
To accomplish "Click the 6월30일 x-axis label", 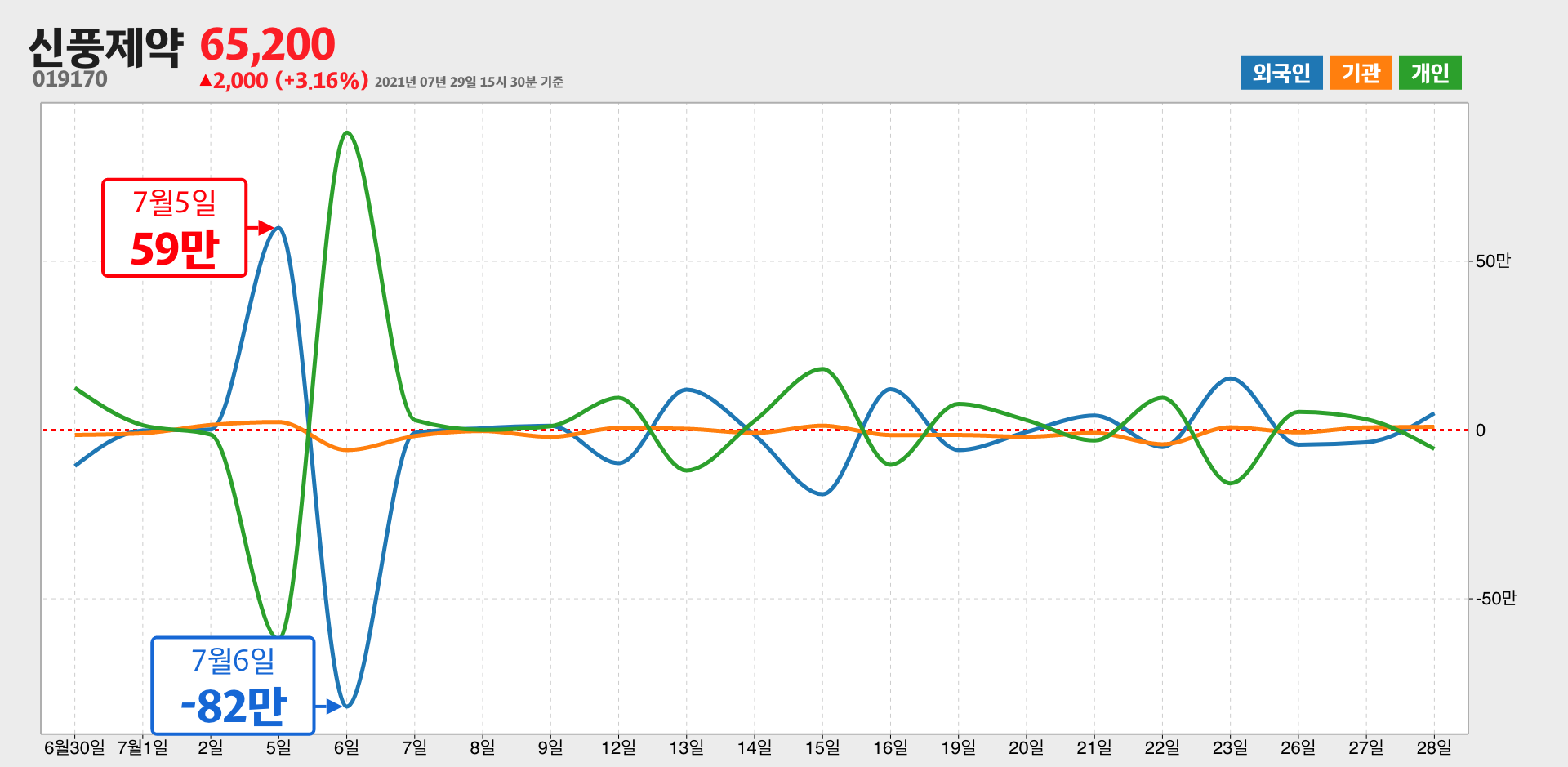I will point(74,747).
